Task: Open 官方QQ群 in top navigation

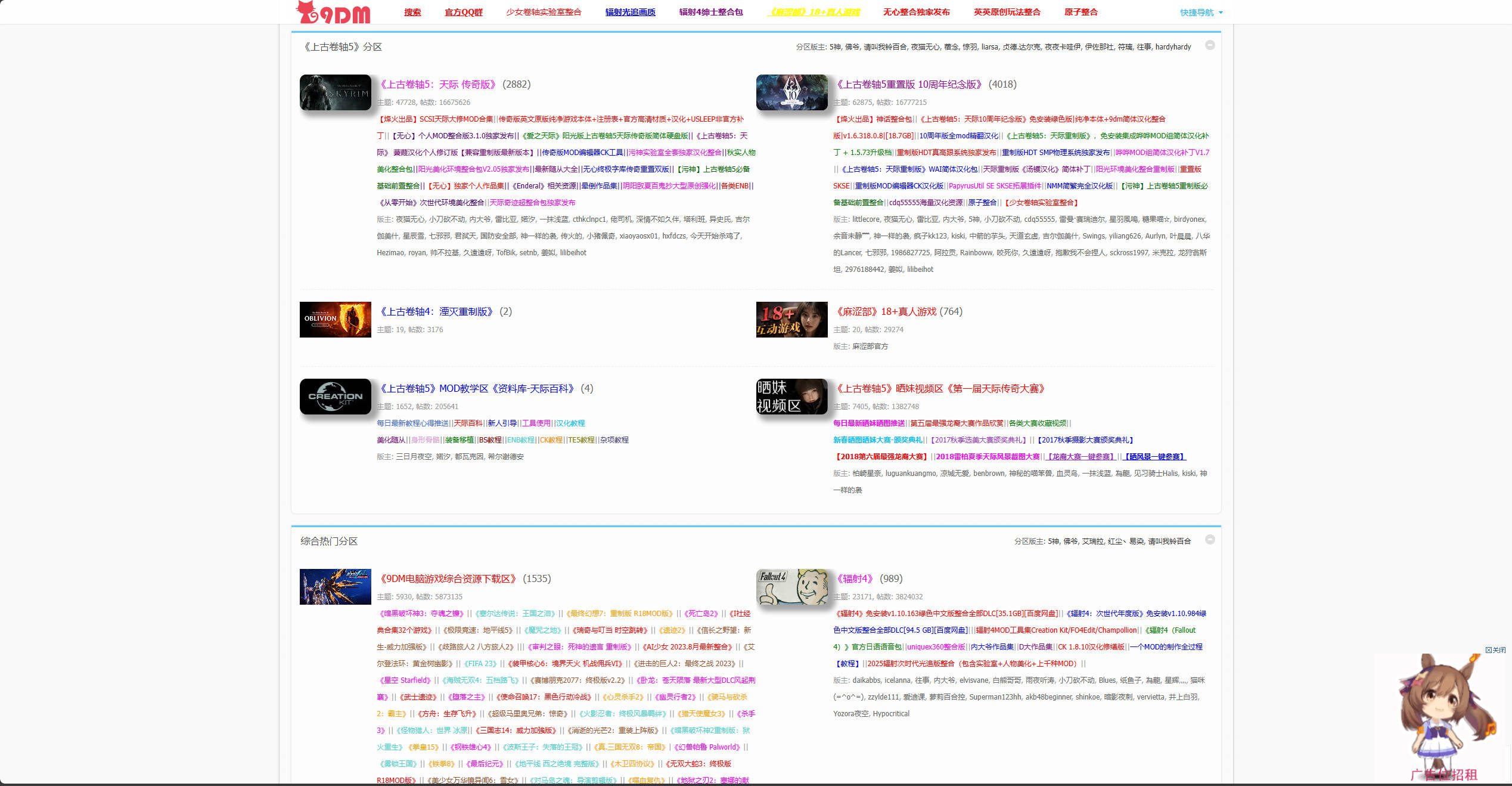Action: coord(464,12)
